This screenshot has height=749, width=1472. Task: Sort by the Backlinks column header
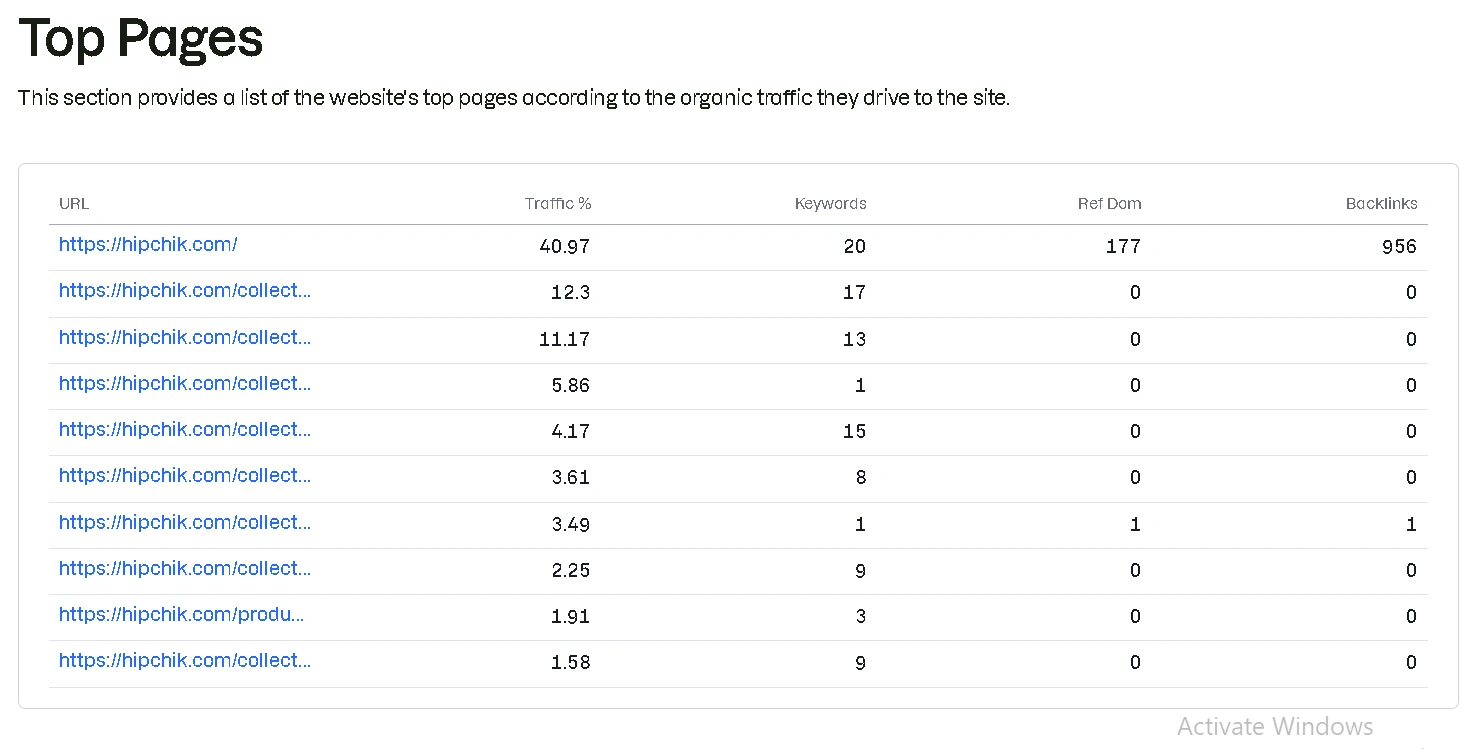[1382, 203]
